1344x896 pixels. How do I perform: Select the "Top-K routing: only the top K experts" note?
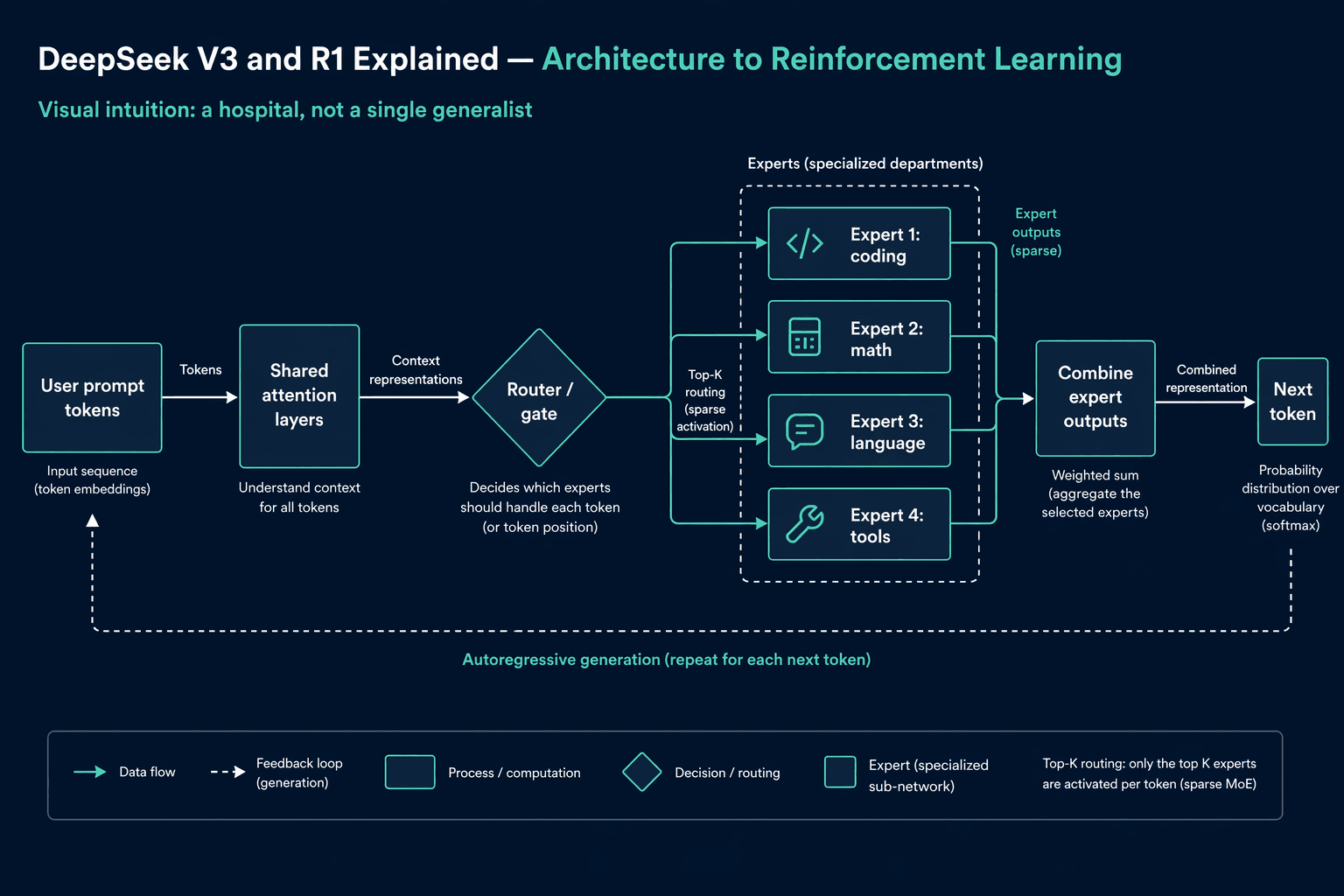1149,773
